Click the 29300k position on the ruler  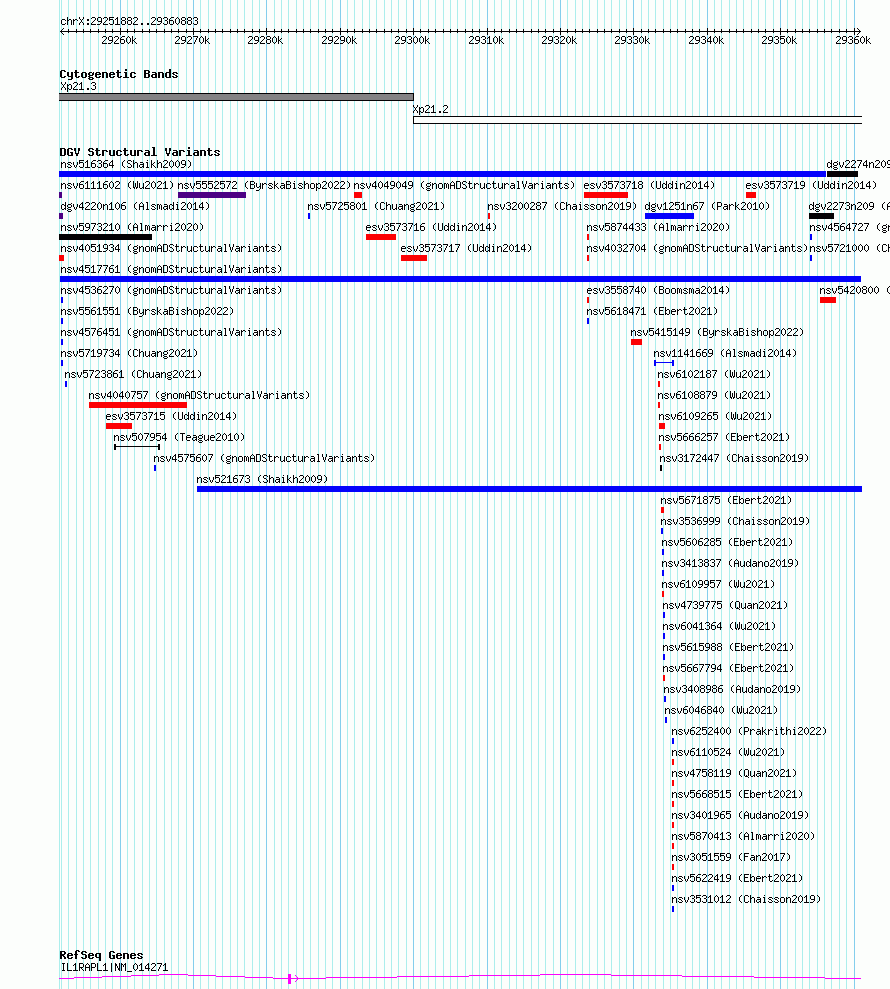pyautogui.click(x=412, y=40)
